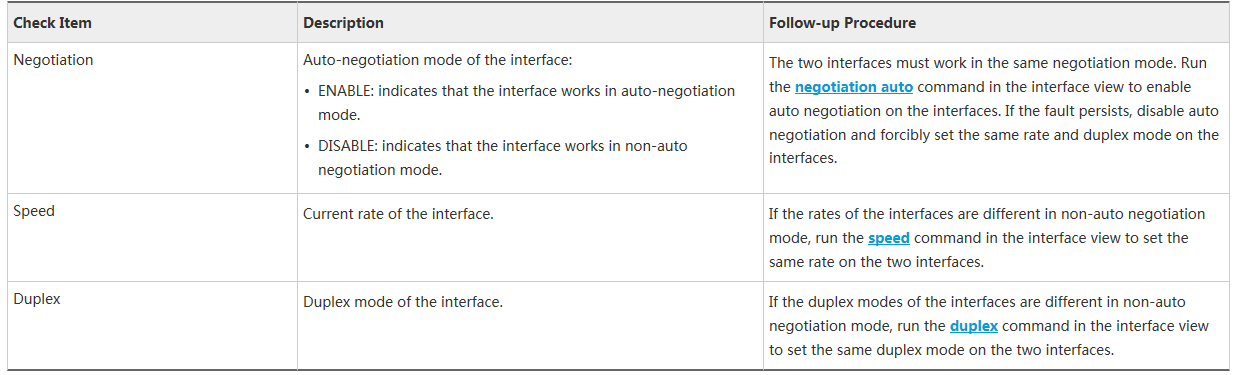Click the Description column header

[x=343, y=22]
